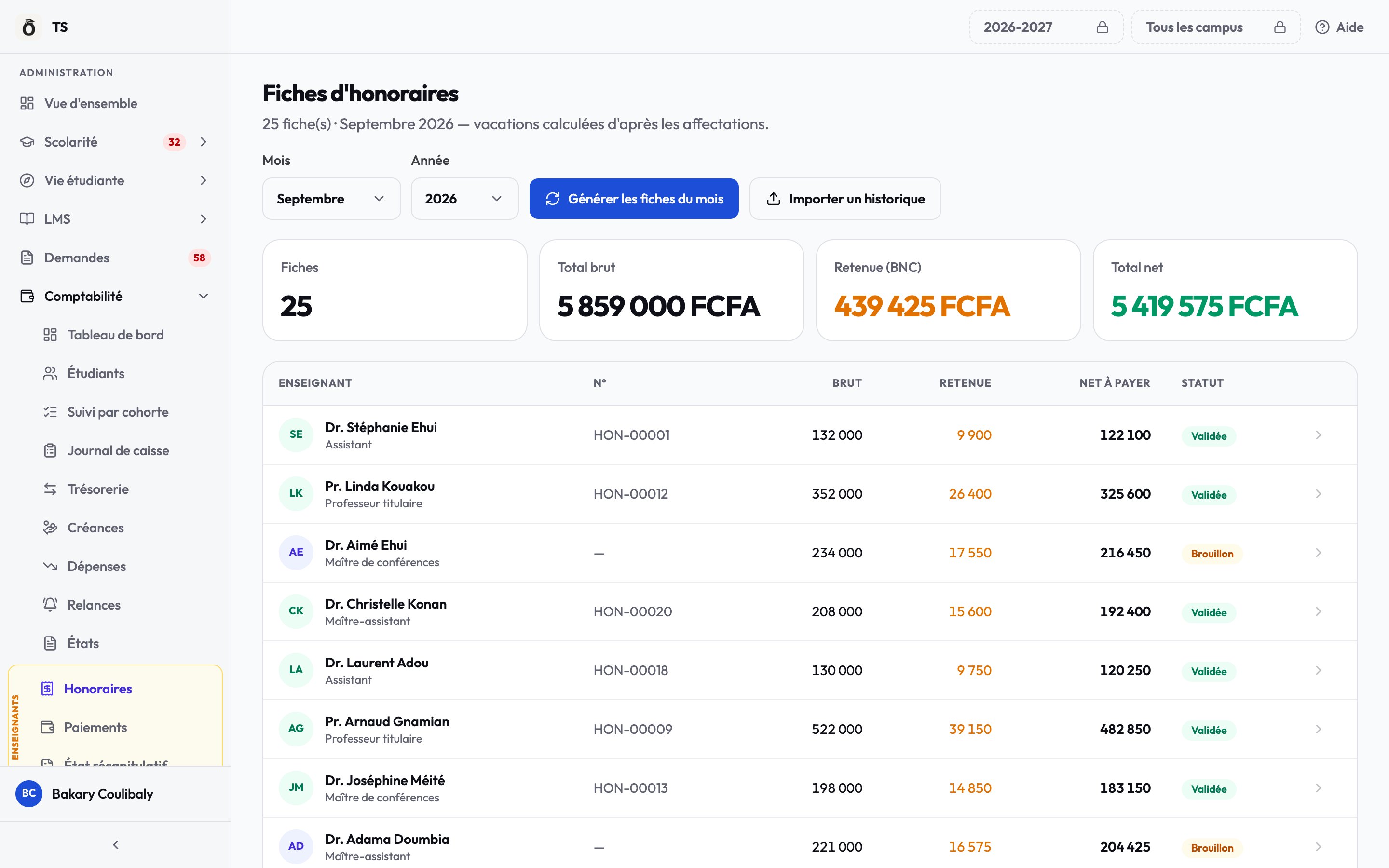This screenshot has width=1389, height=868.
Task: Click the Étudiants people icon
Action: pos(50,373)
